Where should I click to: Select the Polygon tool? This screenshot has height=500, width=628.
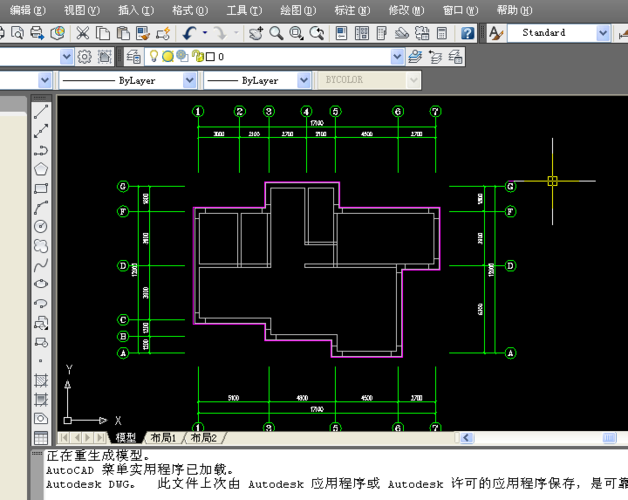pos(41,169)
